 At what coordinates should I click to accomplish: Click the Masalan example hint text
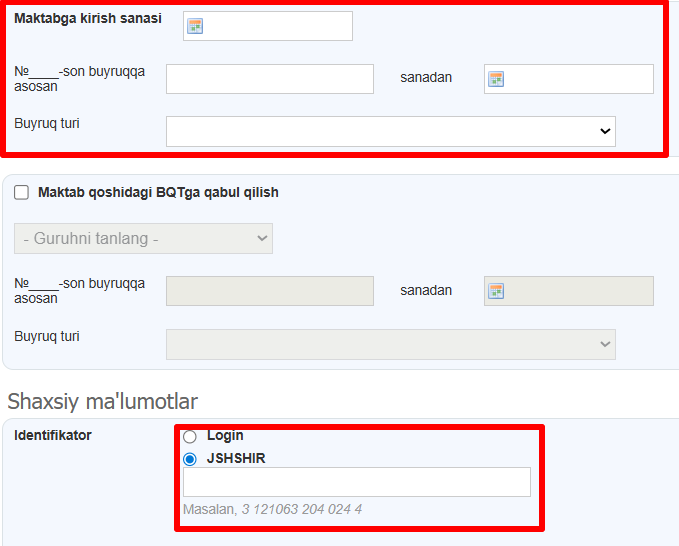272,510
